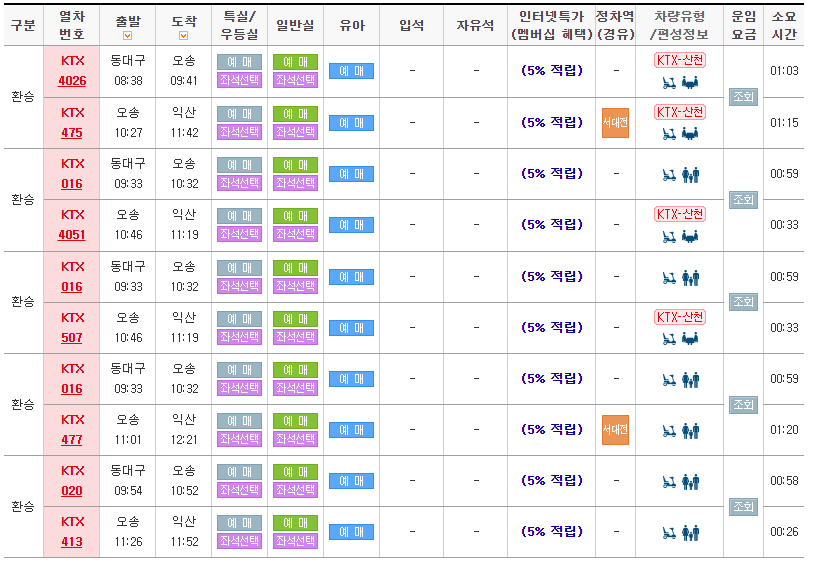
Task: Open train number 477 details link
Action: [72, 440]
